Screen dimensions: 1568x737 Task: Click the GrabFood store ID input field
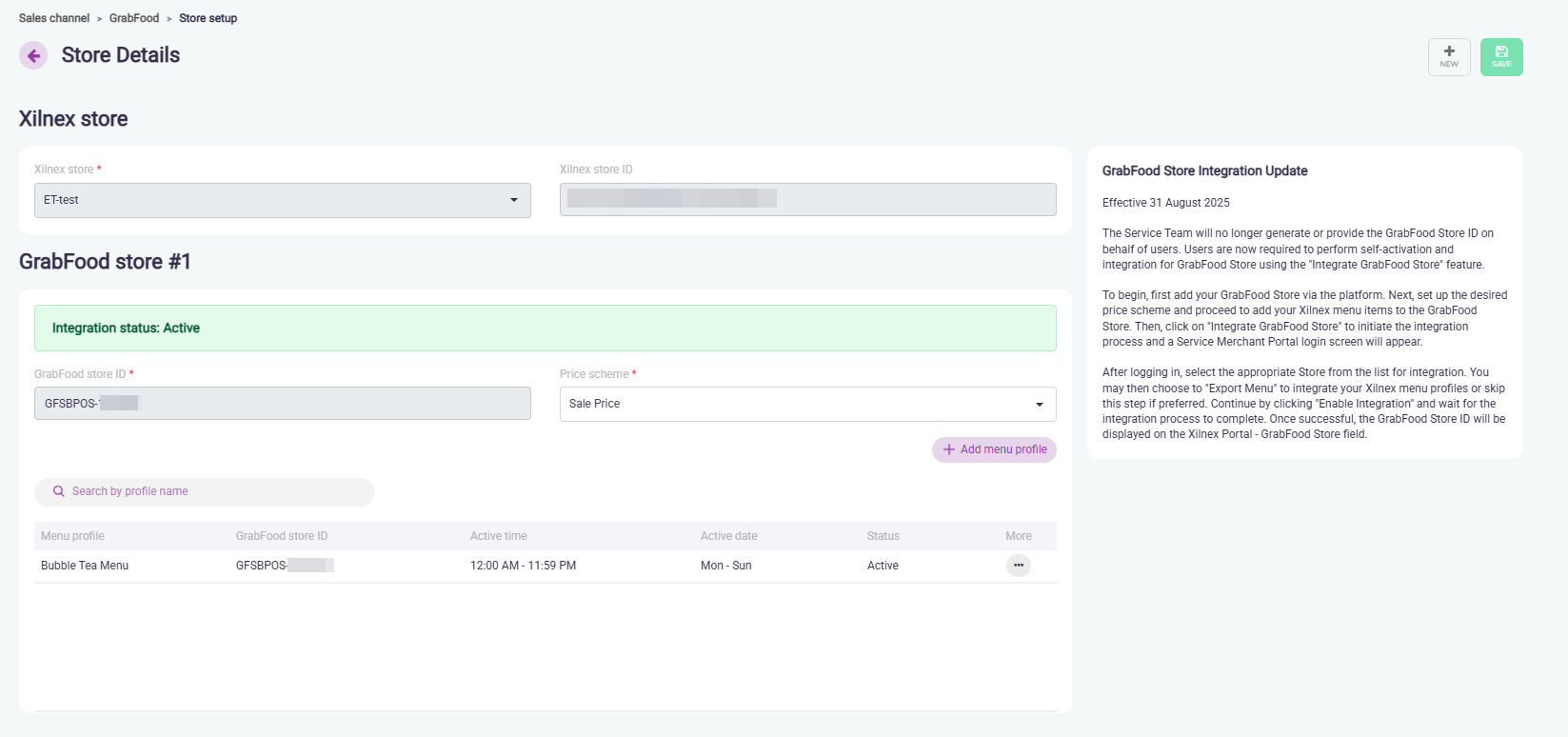[x=282, y=404]
